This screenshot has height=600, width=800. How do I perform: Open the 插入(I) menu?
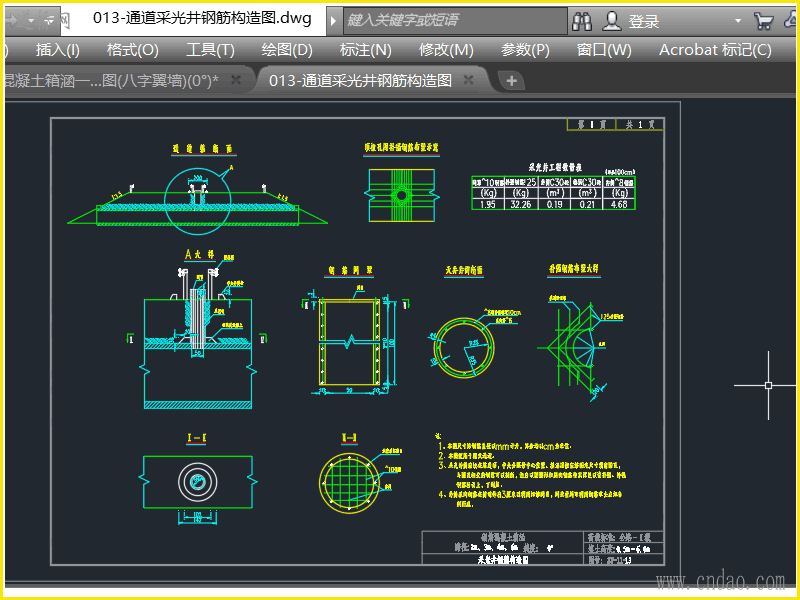click(58, 50)
